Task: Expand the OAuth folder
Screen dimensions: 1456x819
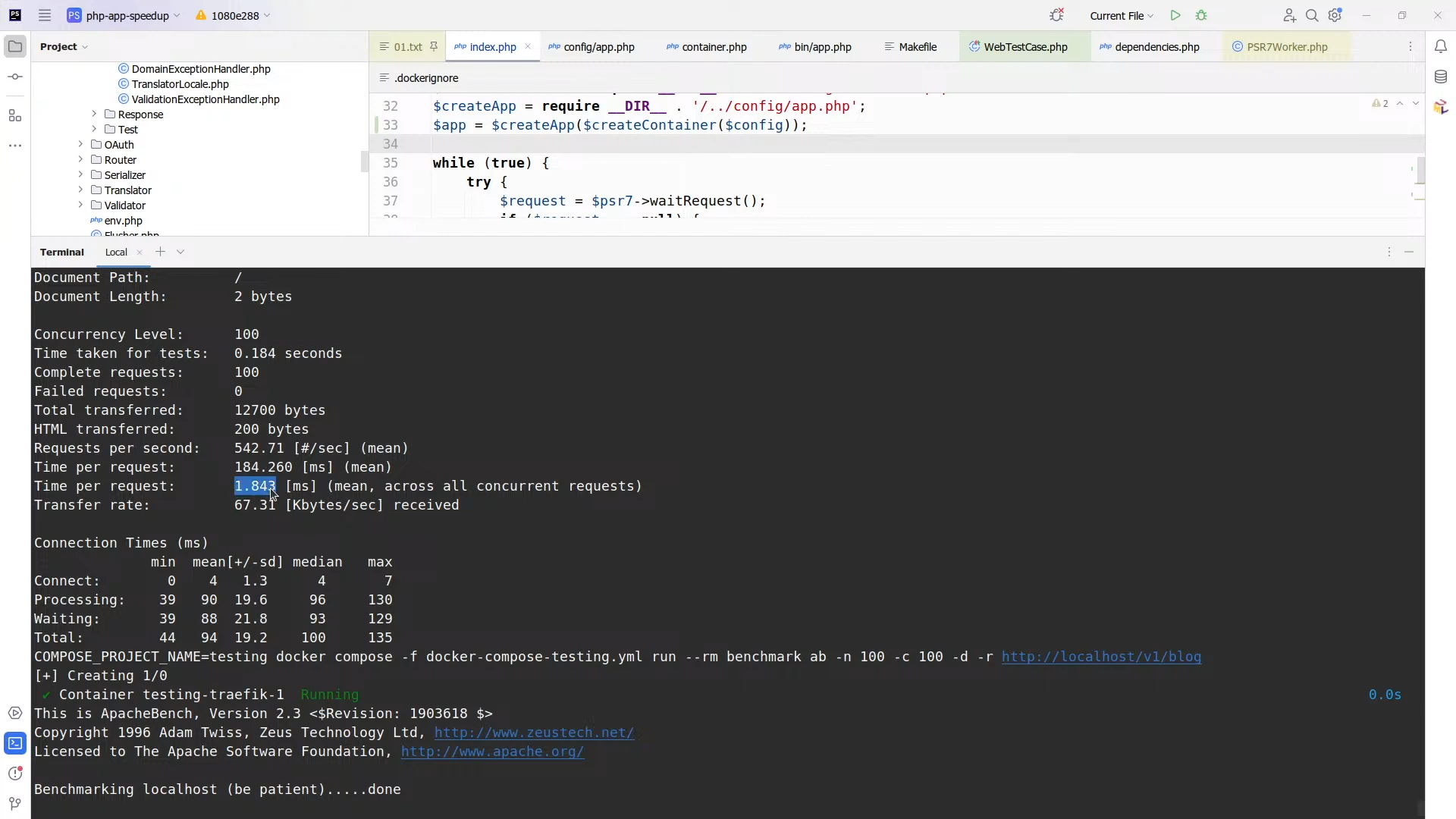Action: [80, 144]
